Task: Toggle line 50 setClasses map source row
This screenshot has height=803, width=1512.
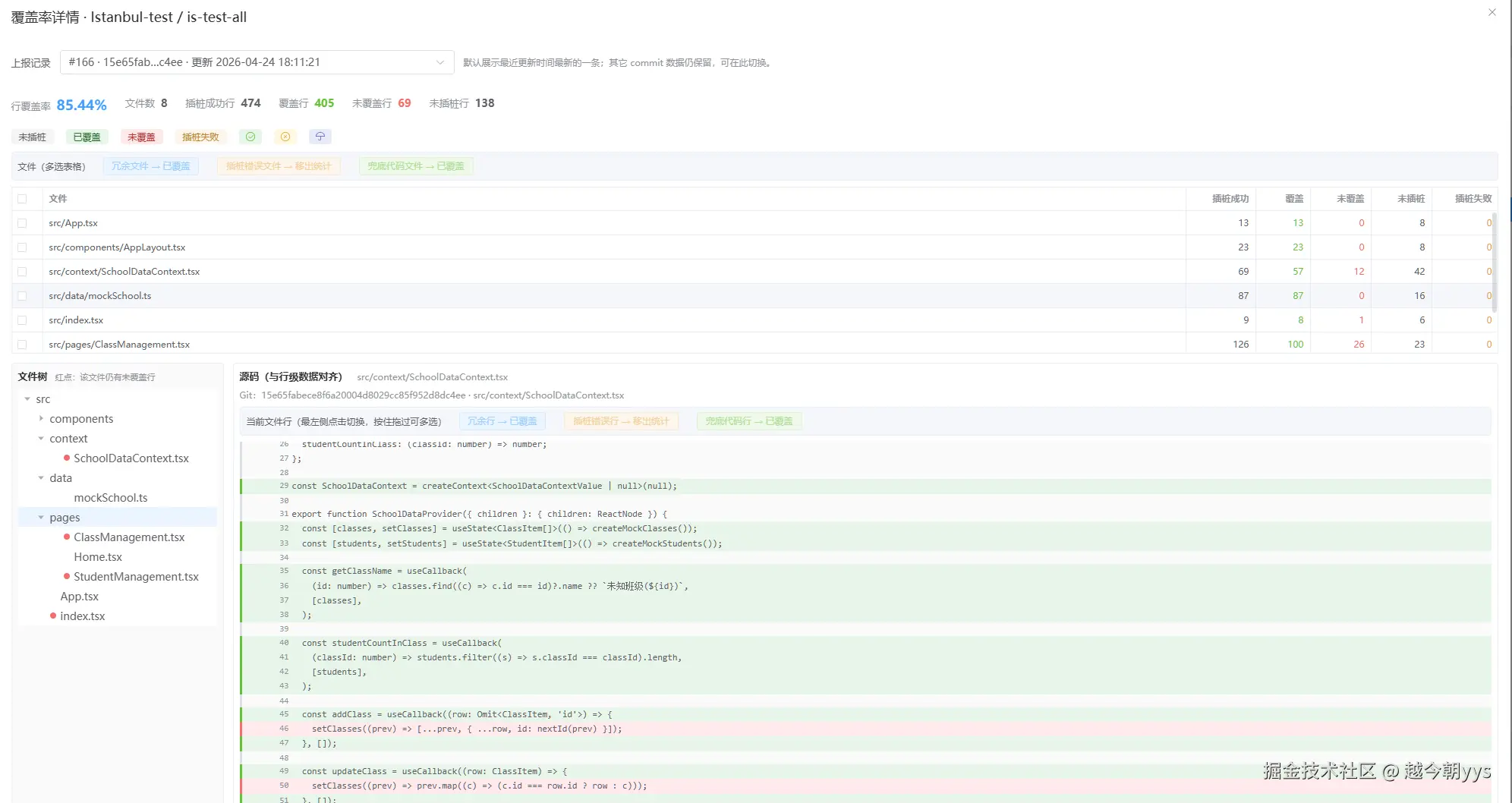Action: pyautogui.click(x=865, y=786)
